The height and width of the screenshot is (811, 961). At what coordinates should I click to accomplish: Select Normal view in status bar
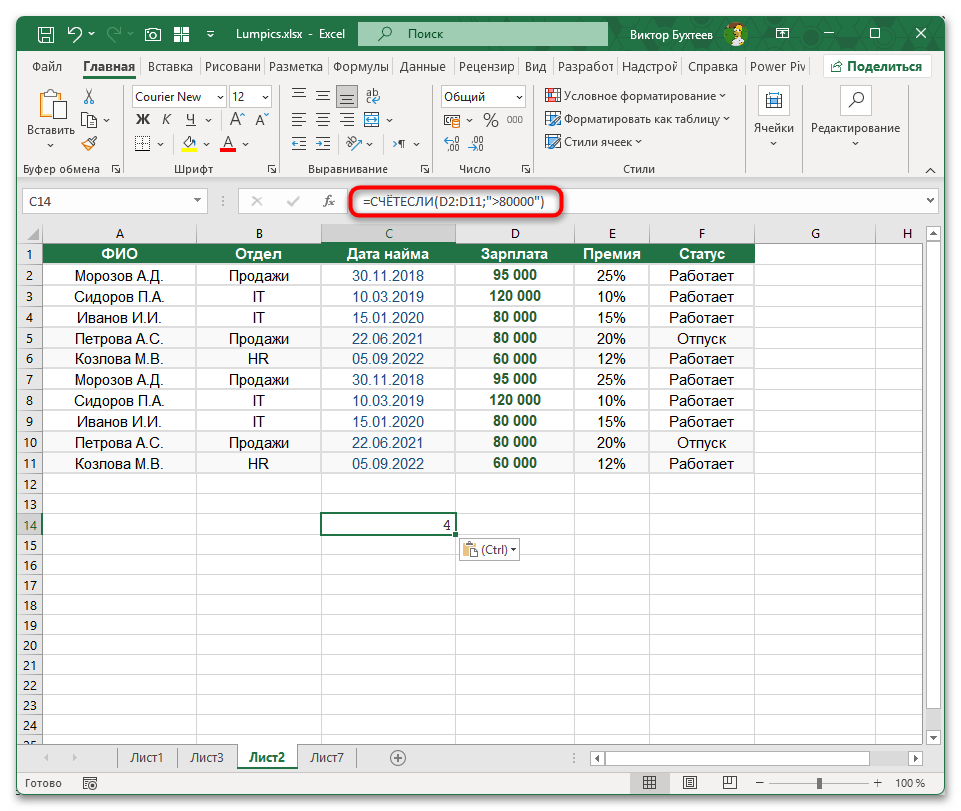point(650,783)
